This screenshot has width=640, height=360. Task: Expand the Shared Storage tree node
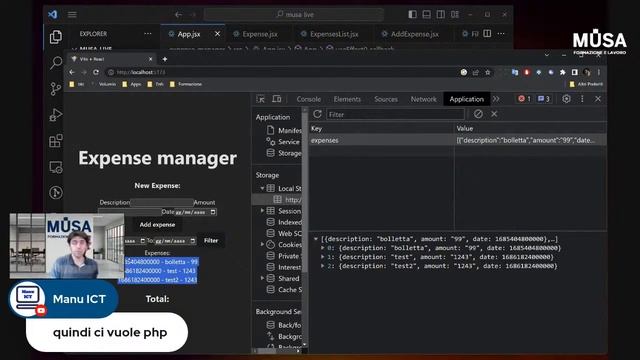(262, 278)
